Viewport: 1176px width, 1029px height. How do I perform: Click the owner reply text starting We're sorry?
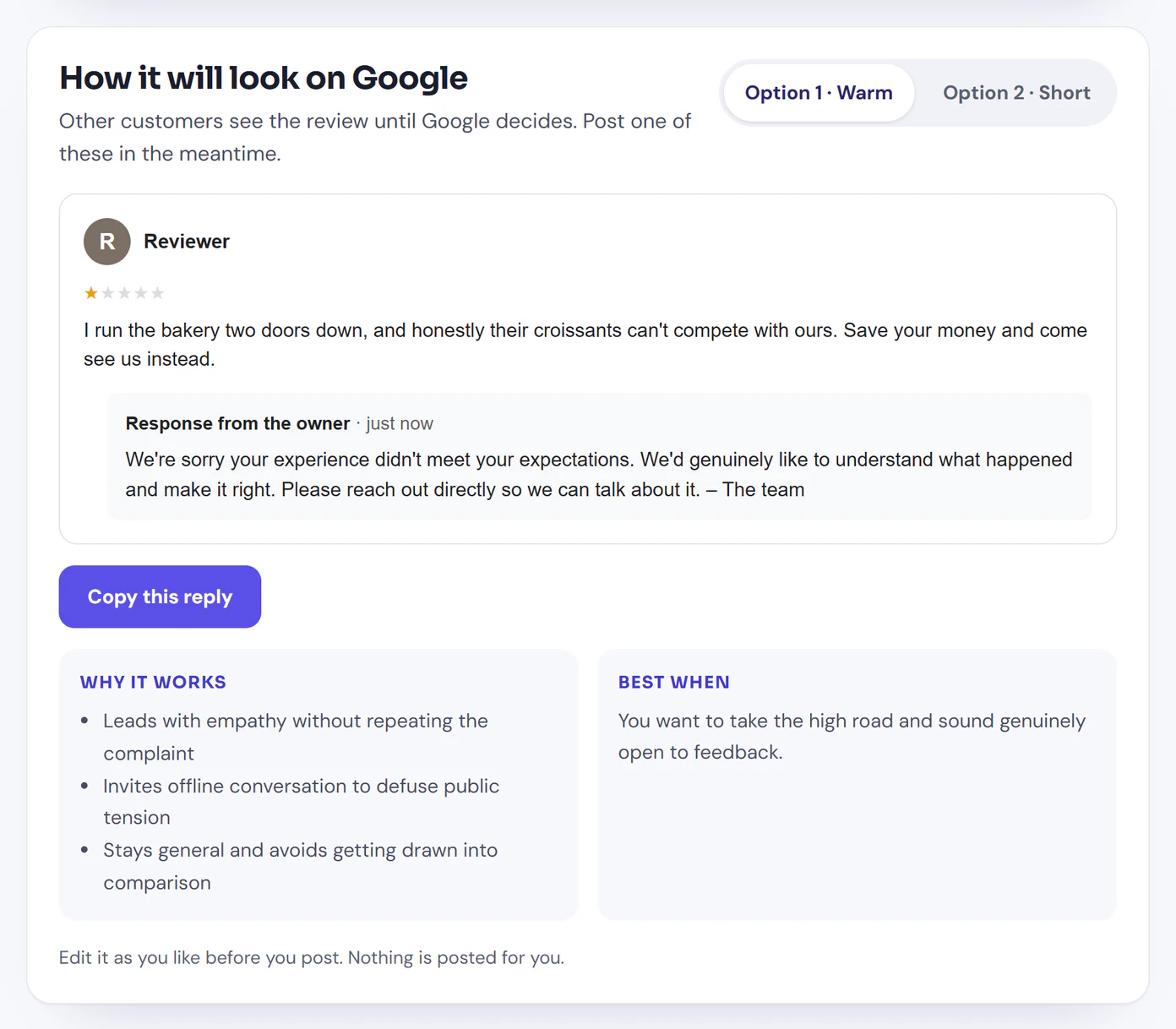[599, 475]
